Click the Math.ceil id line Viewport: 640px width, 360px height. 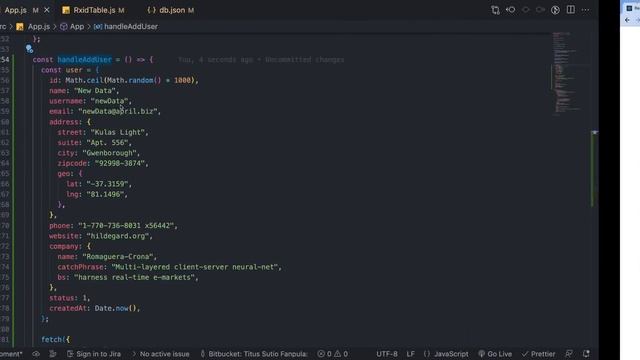pyautogui.click(x=124, y=80)
